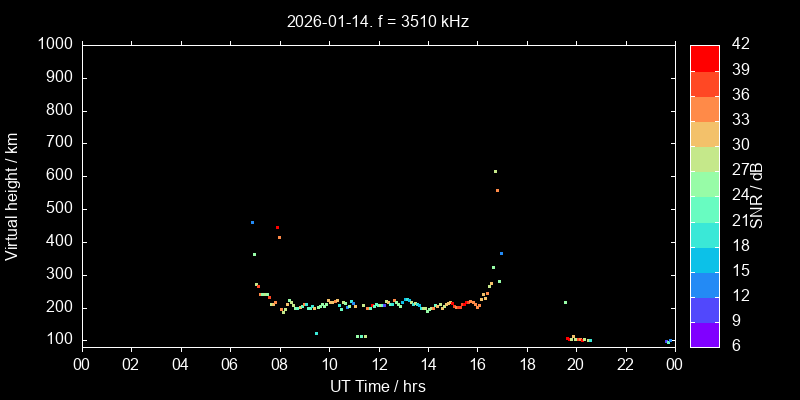This screenshot has height=400, width=800.
Task: Click the isolated green point near 19.5 hrs
Action: 565,302
